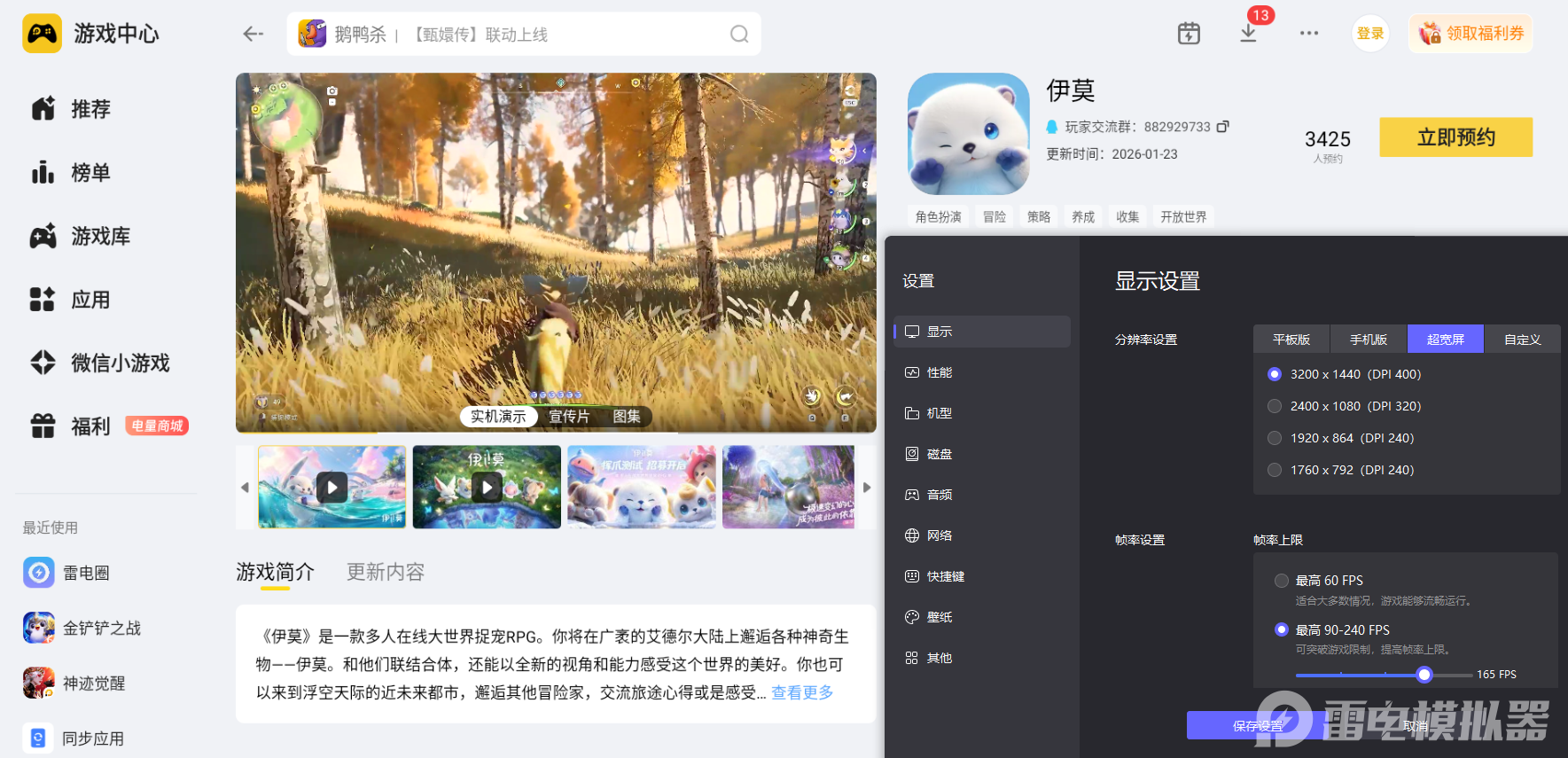1568x758 pixels.
Task: Choose the 自定义 resolution tab
Action: pos(1523,340)
